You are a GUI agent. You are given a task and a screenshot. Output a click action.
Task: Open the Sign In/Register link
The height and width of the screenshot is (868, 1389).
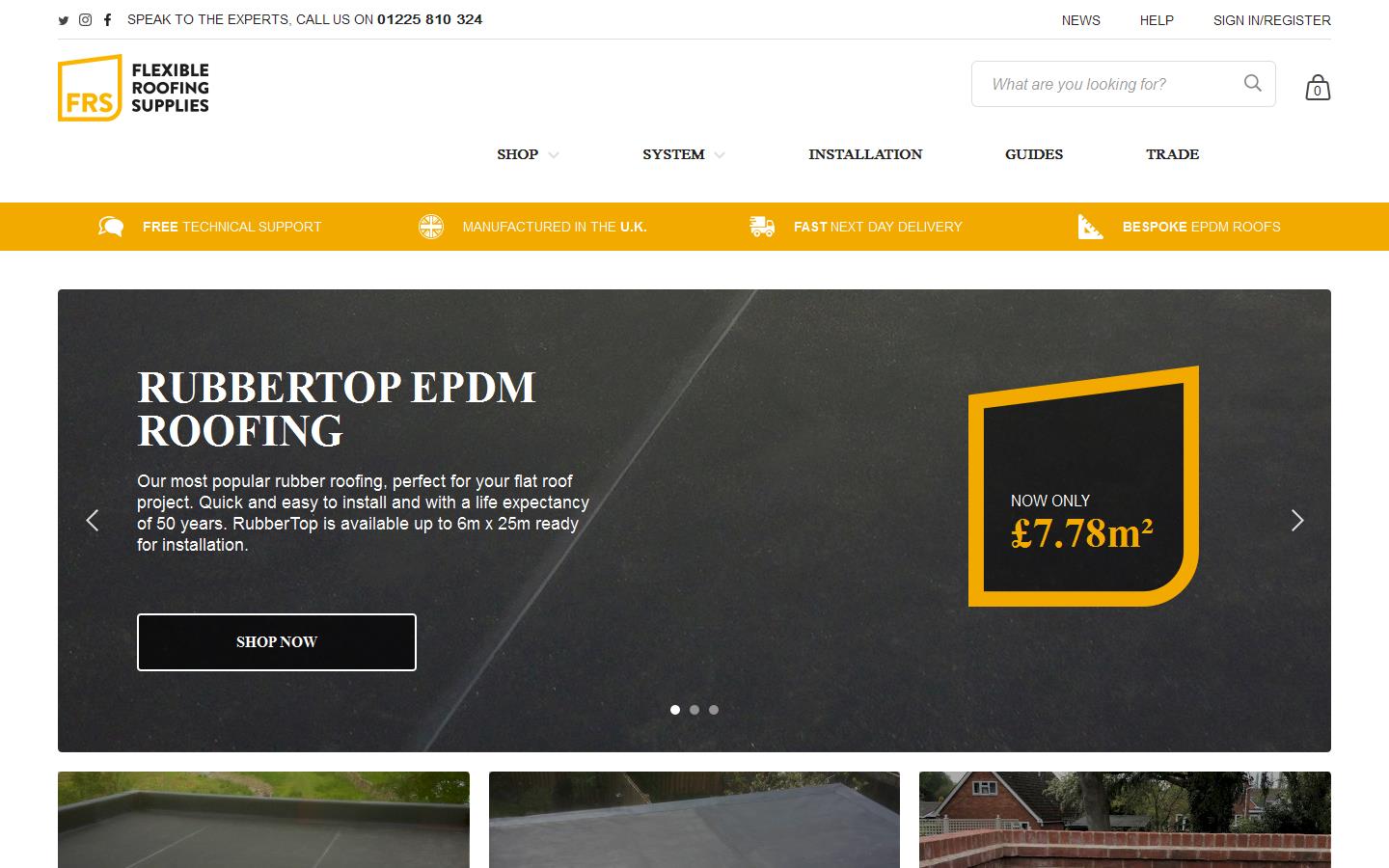[1272, 20]
